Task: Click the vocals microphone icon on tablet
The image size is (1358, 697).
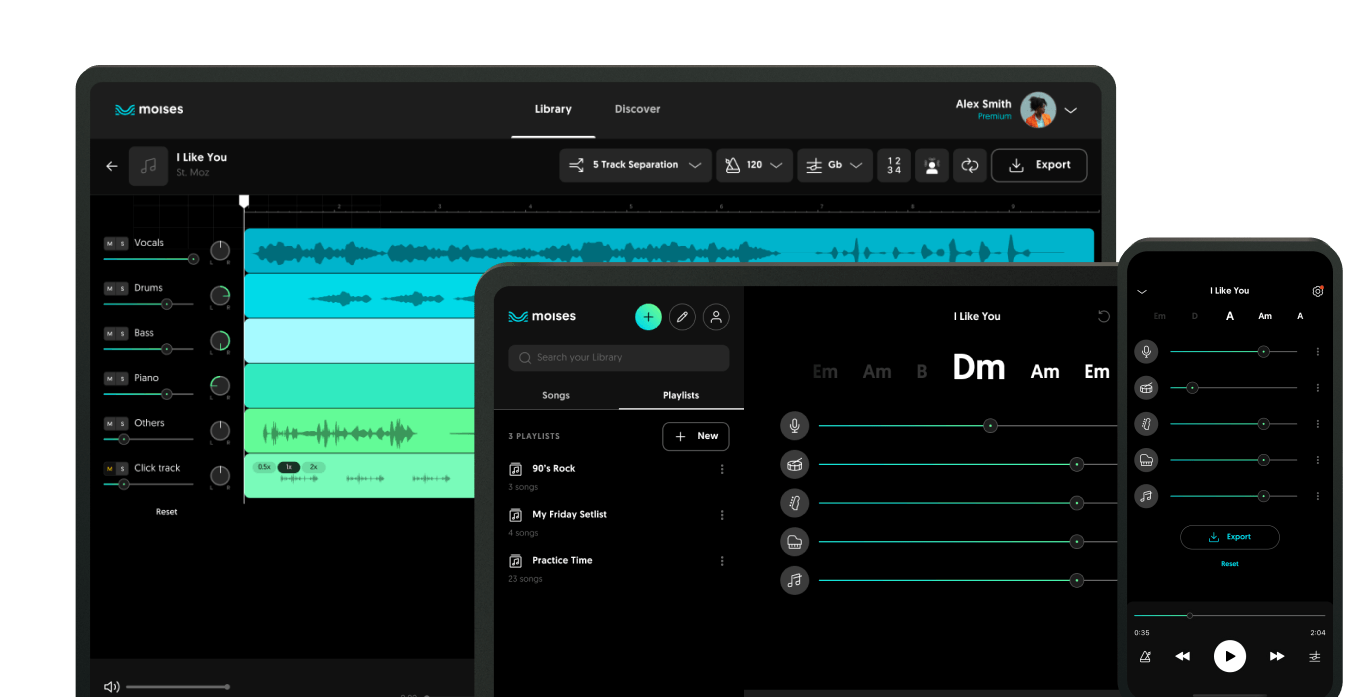Action: [794, 426]
